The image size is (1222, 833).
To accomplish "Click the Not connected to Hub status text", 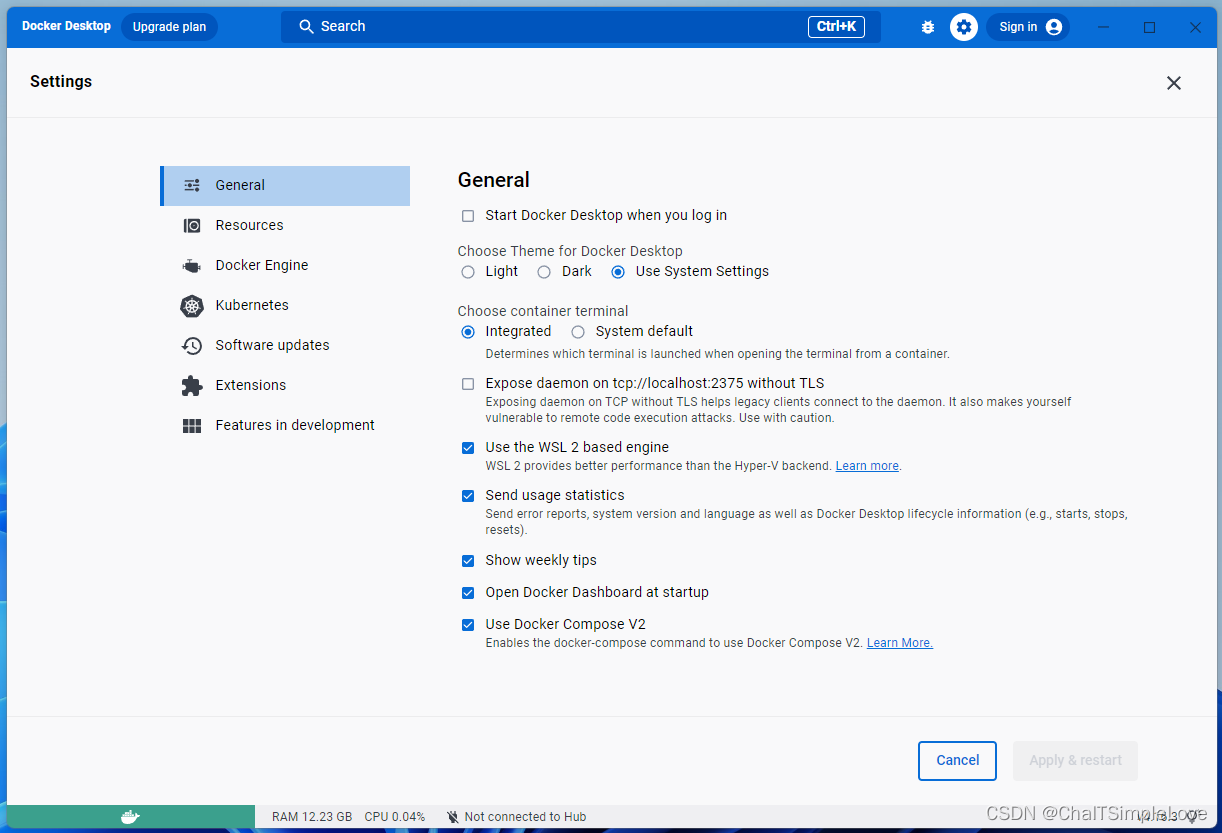I will coord(526,817).
